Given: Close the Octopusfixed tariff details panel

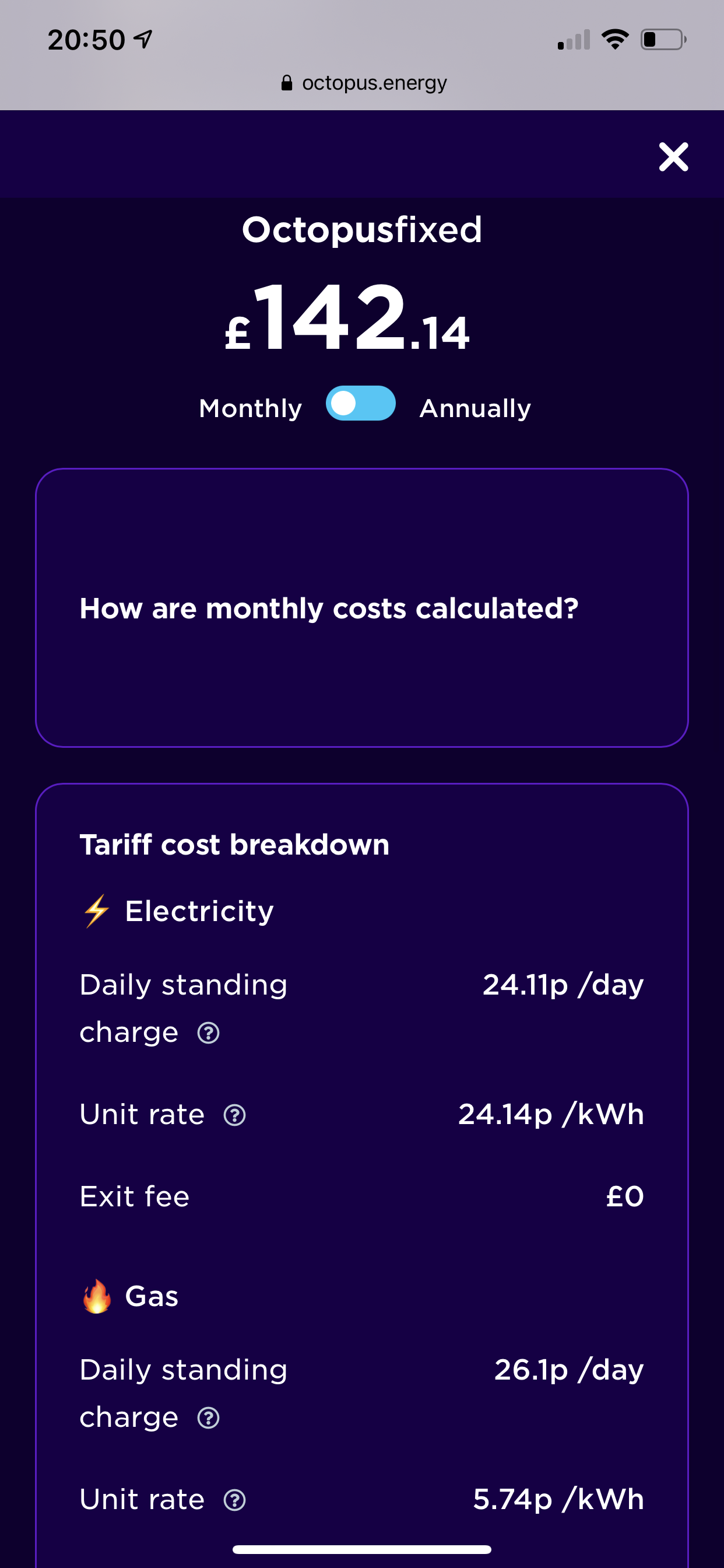Looking at the screenshot, I should (673, 157).
